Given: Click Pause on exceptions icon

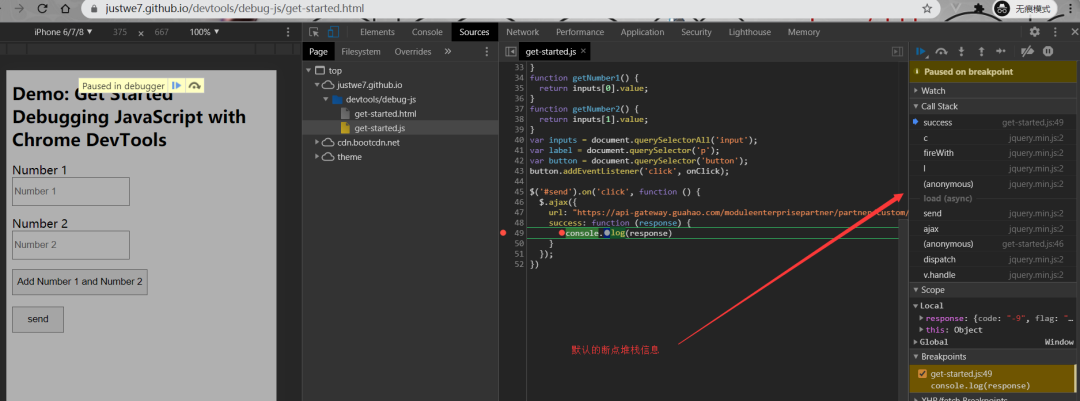Looking at the screenshot, I should coord(1048,51).
